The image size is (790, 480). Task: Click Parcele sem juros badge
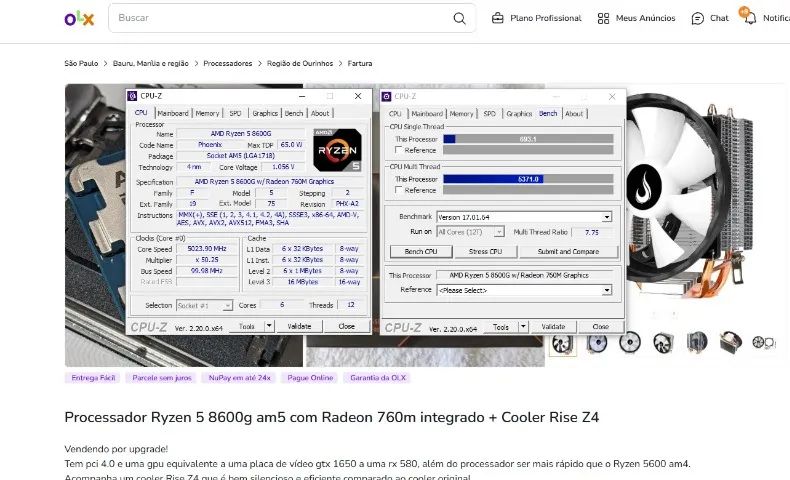coord(162,378)
